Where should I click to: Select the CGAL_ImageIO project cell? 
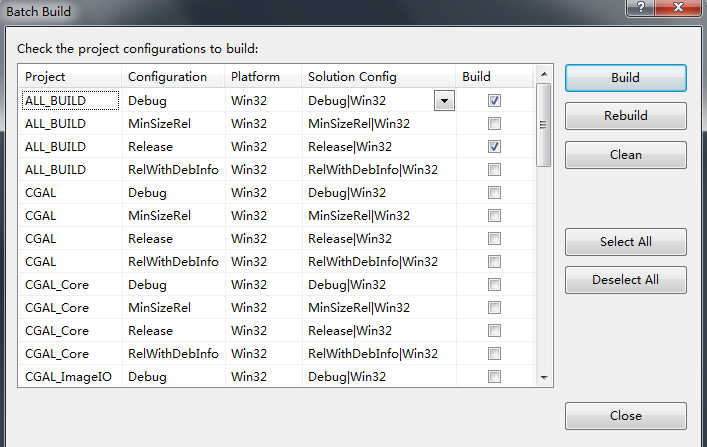(70, 376)
